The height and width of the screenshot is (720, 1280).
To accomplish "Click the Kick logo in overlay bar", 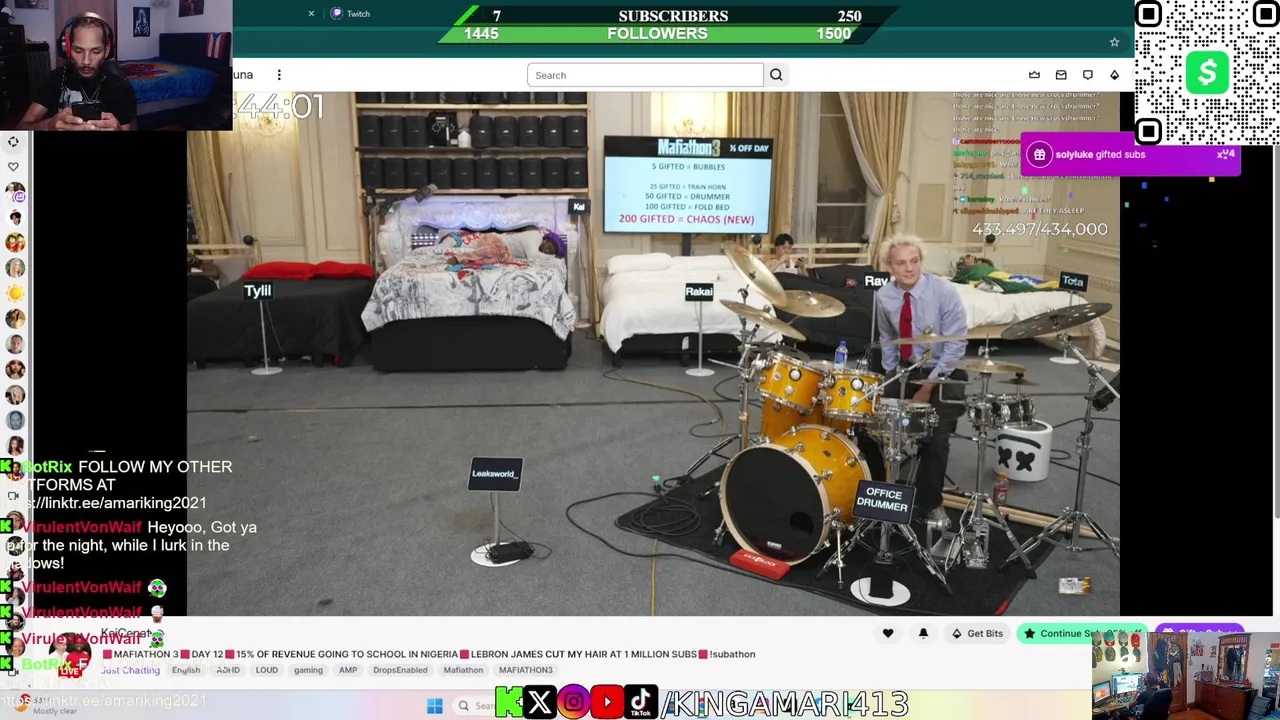I will [508, 703].
